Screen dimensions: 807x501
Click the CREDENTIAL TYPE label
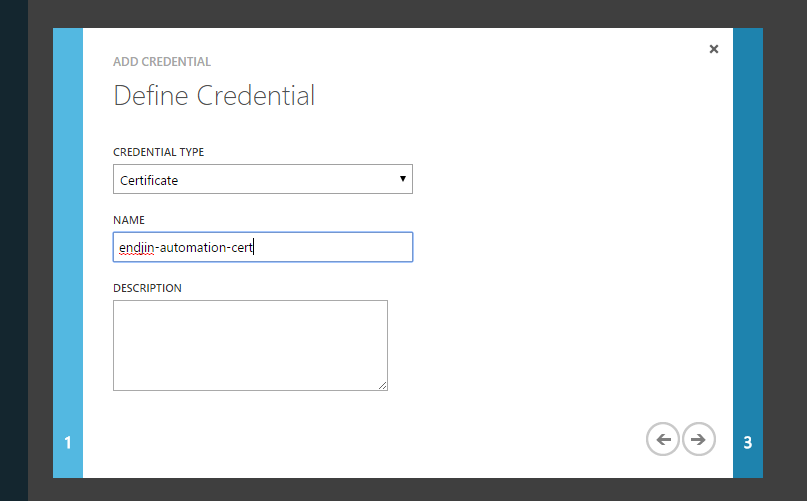tap(159, 152)
